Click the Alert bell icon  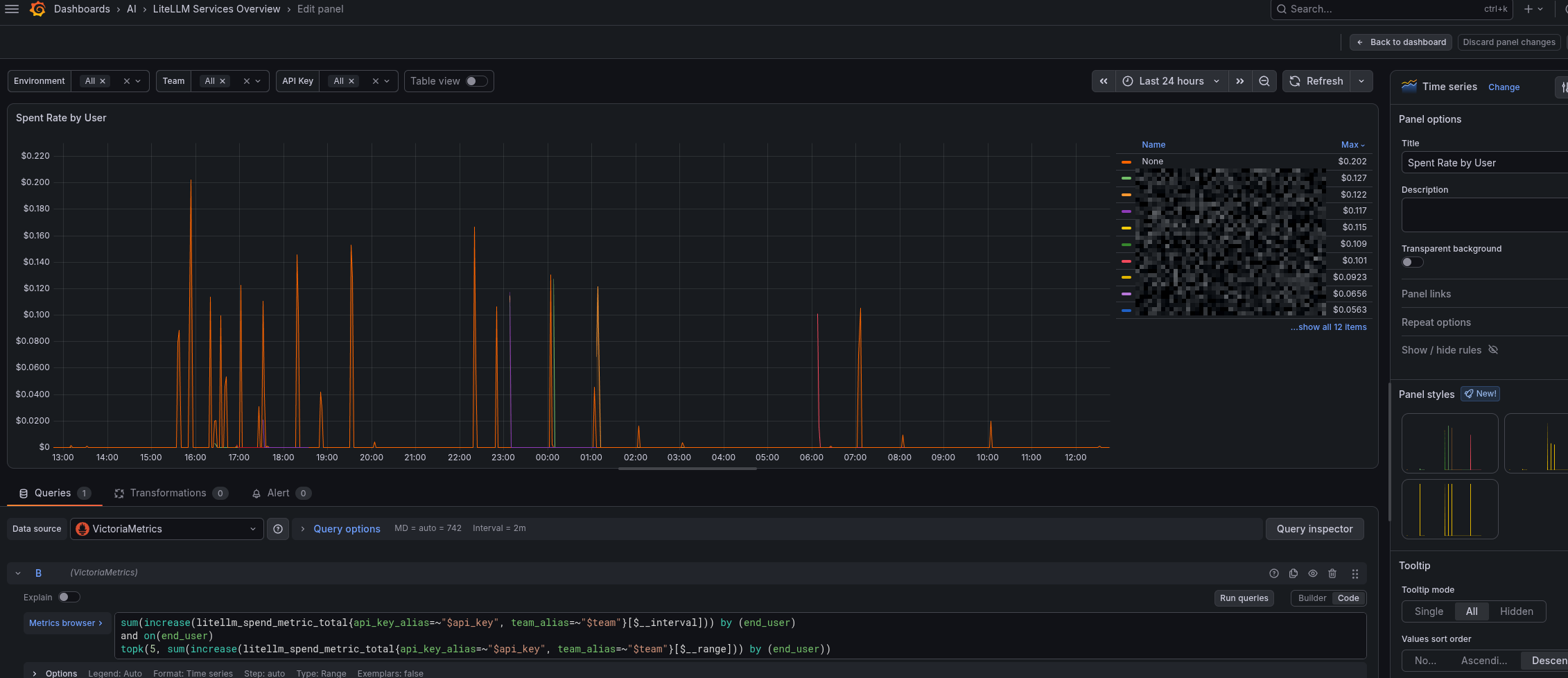pos(256,494)
